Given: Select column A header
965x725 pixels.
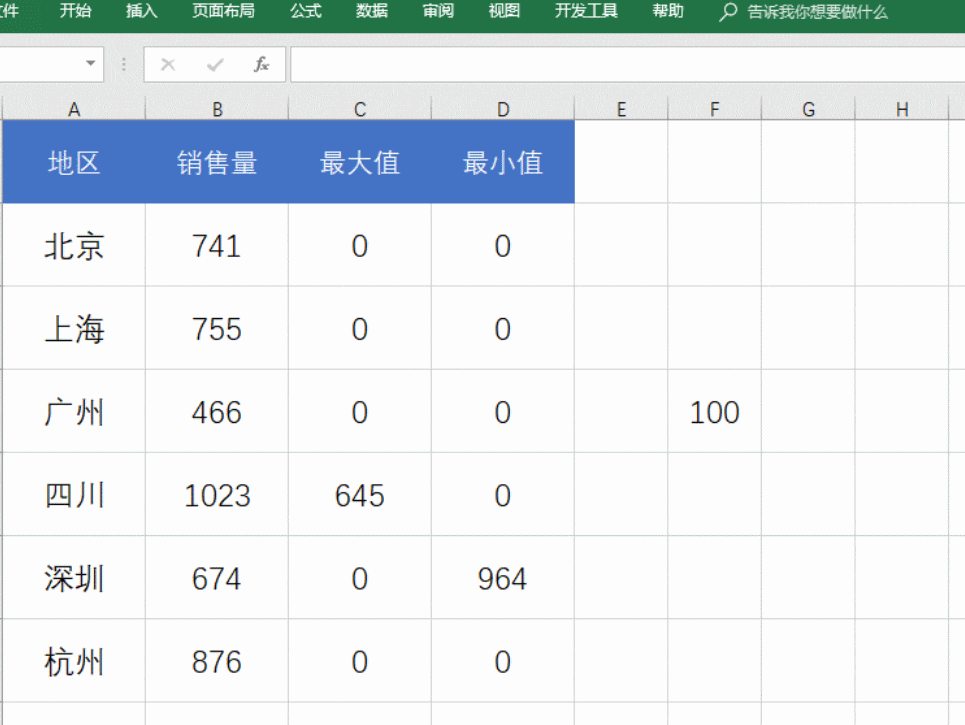Looking at the screenshot, I should 74,109.
